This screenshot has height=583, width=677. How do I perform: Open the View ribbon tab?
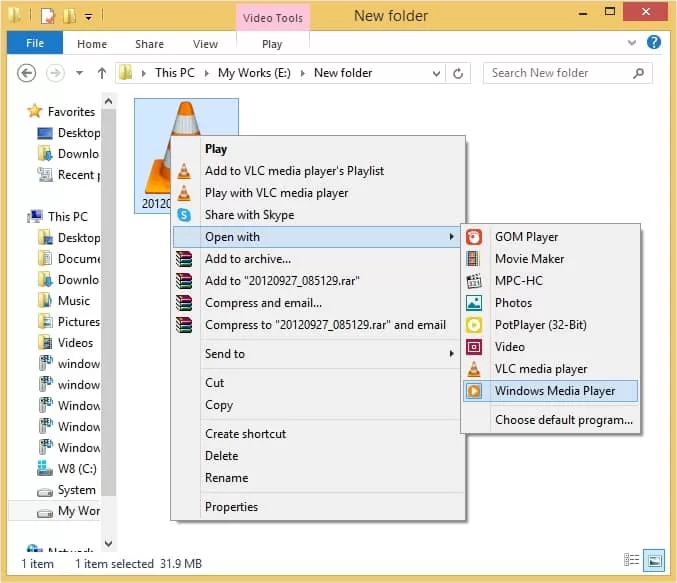[x=206, y=44]
